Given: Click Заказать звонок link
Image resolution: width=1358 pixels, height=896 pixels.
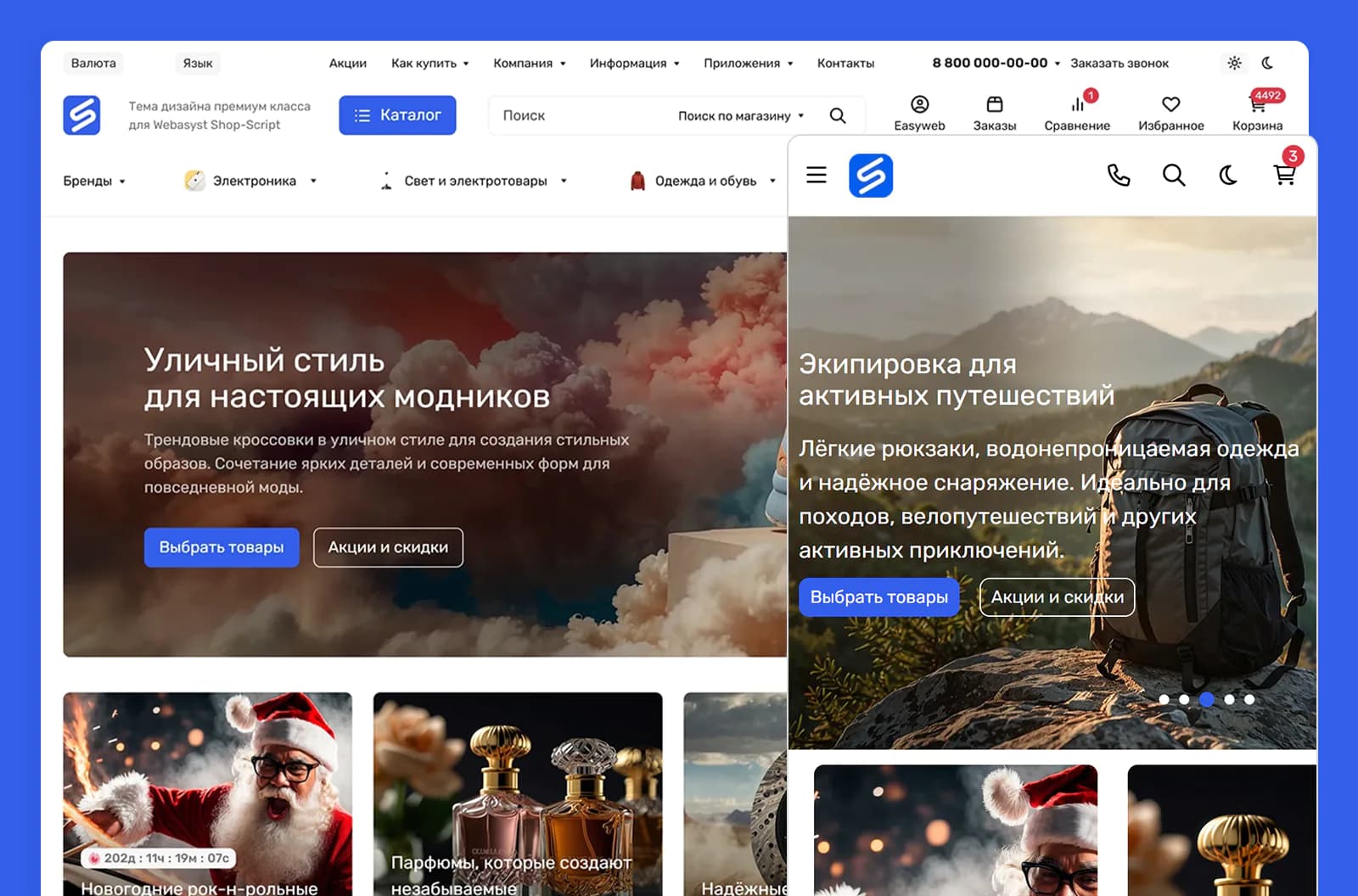Looking at the screenshot, I should click(1119, 64).
